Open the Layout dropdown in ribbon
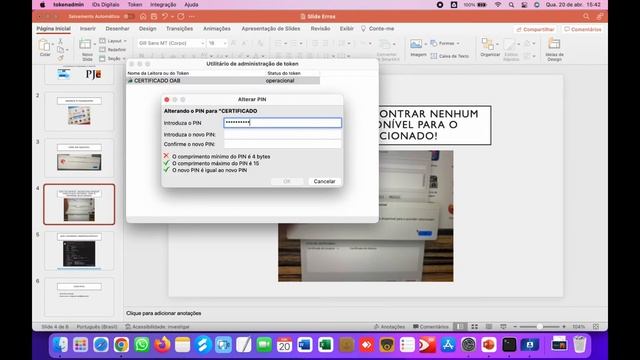The image size is (640, 360). click(113, 41)
